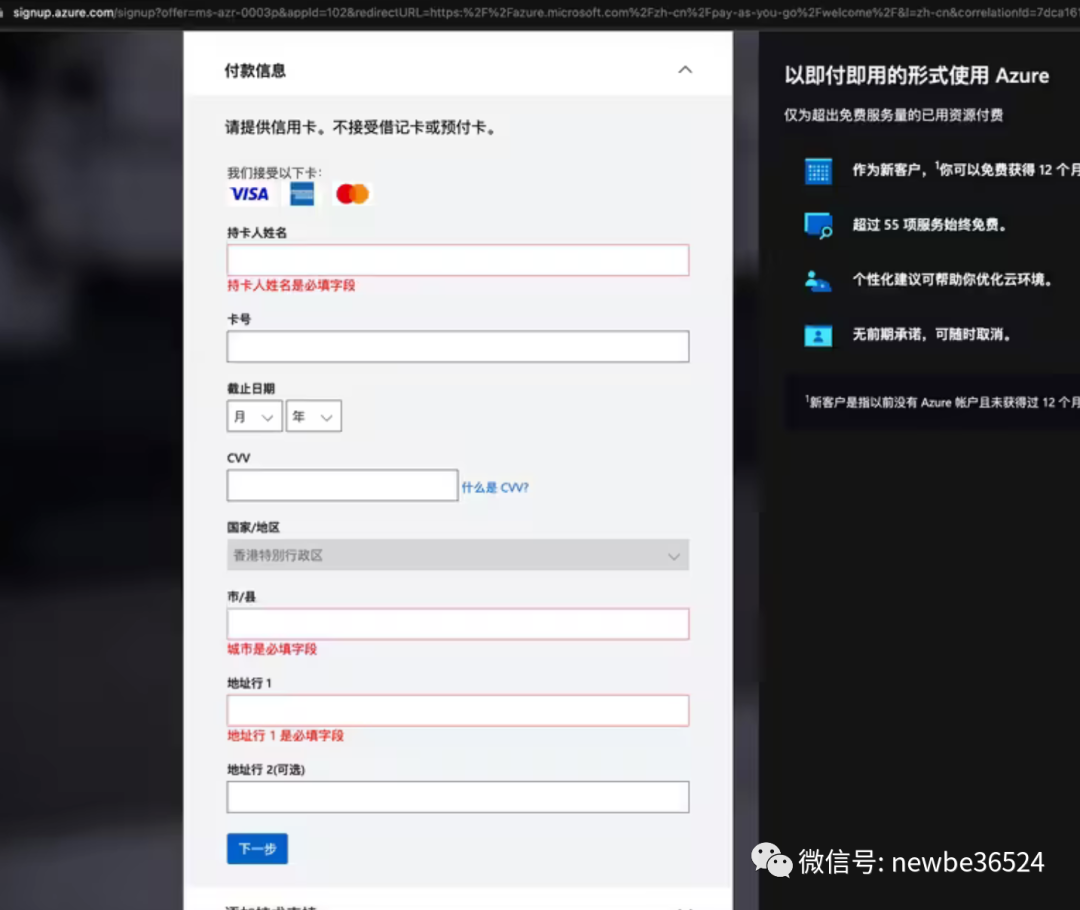Viewport: 1080px width, 910px height.
Task: Click the American Express card logo
Action: point(302,194)
